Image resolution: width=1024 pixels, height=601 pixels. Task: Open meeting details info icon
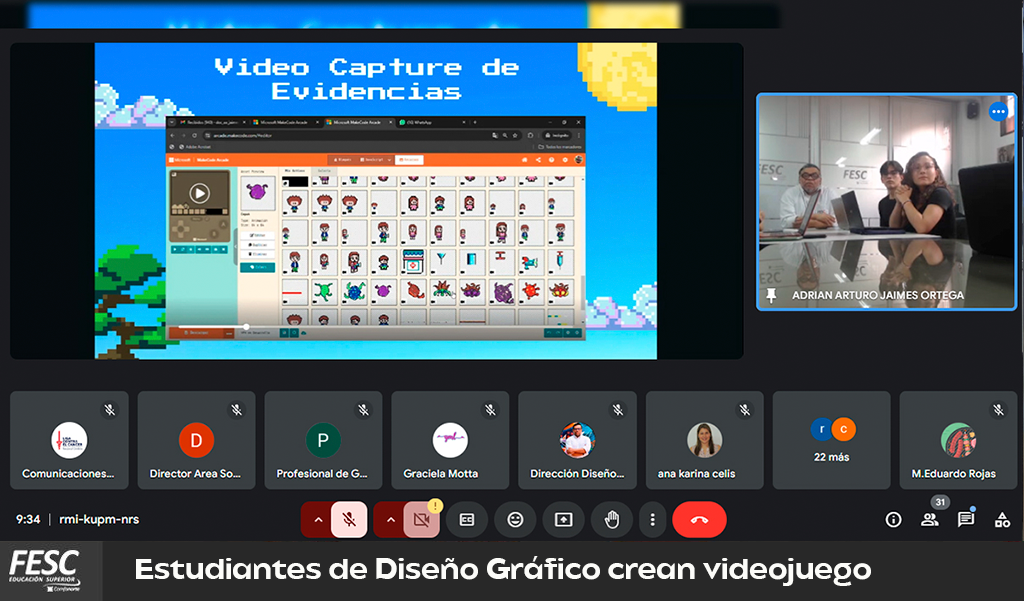coord(893,520)
